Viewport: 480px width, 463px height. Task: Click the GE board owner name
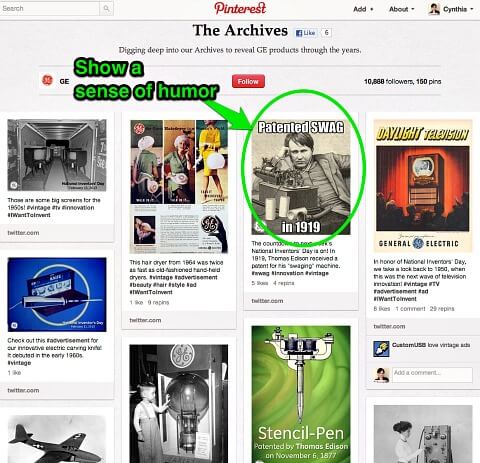(64, 81)
